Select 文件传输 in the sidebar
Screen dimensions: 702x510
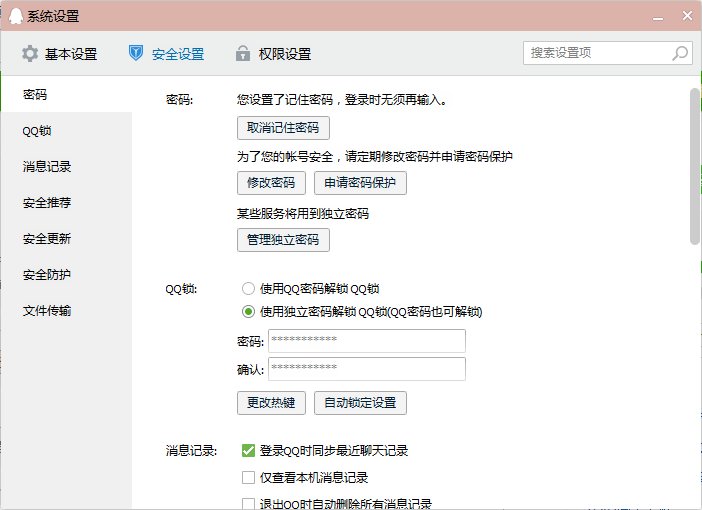tap(66, 310)
